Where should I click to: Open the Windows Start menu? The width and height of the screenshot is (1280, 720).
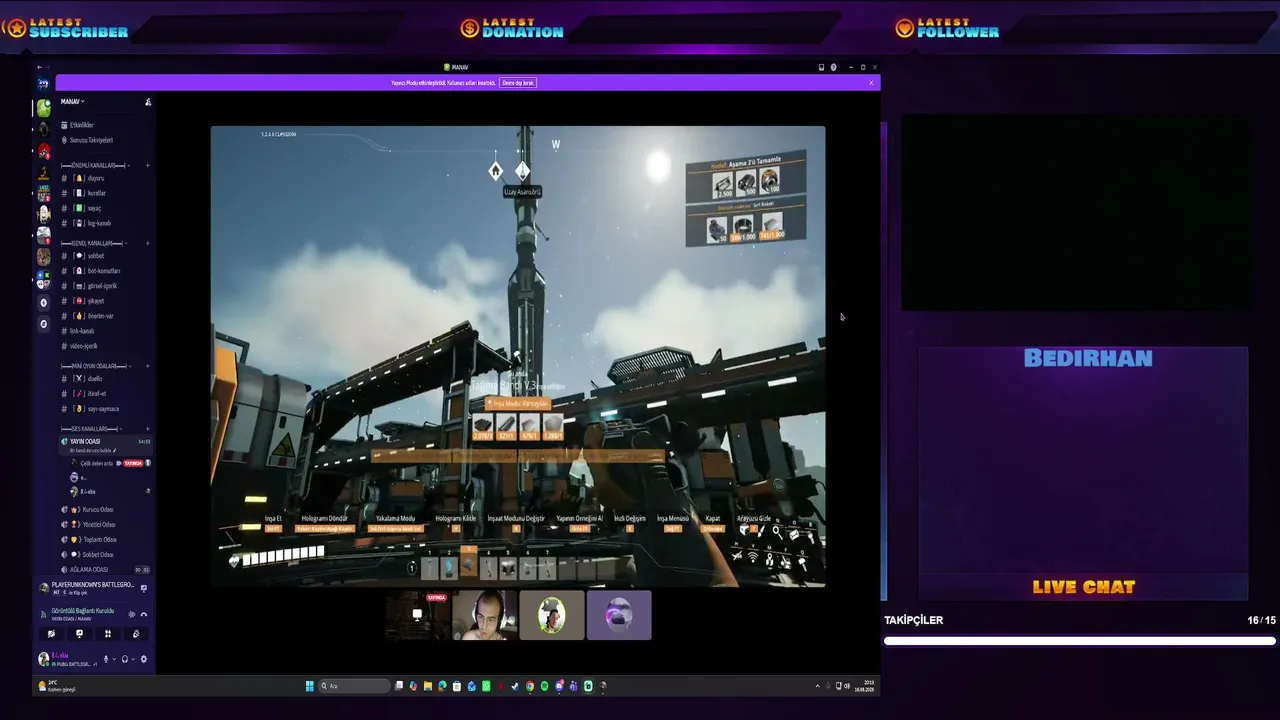pos(309,686)
